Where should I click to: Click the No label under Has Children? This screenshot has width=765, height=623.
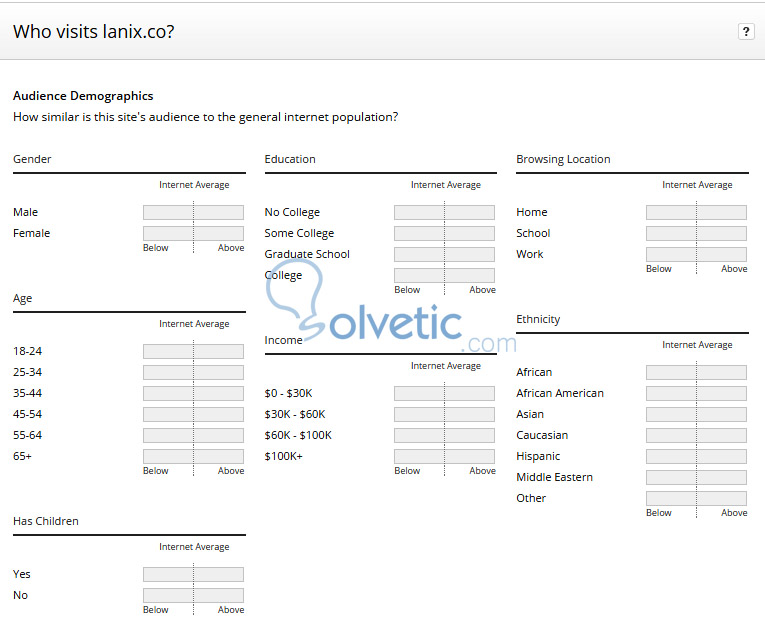(20, 595)
